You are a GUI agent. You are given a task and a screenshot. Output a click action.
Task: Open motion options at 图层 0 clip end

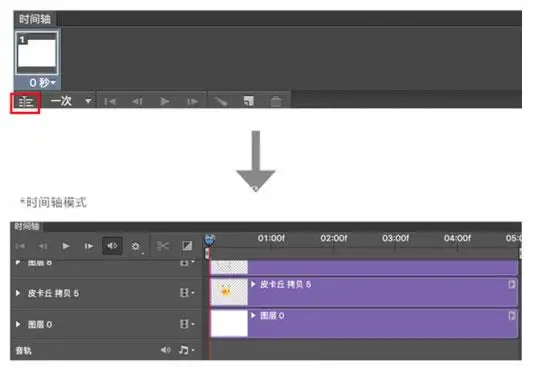coord(512,315)
